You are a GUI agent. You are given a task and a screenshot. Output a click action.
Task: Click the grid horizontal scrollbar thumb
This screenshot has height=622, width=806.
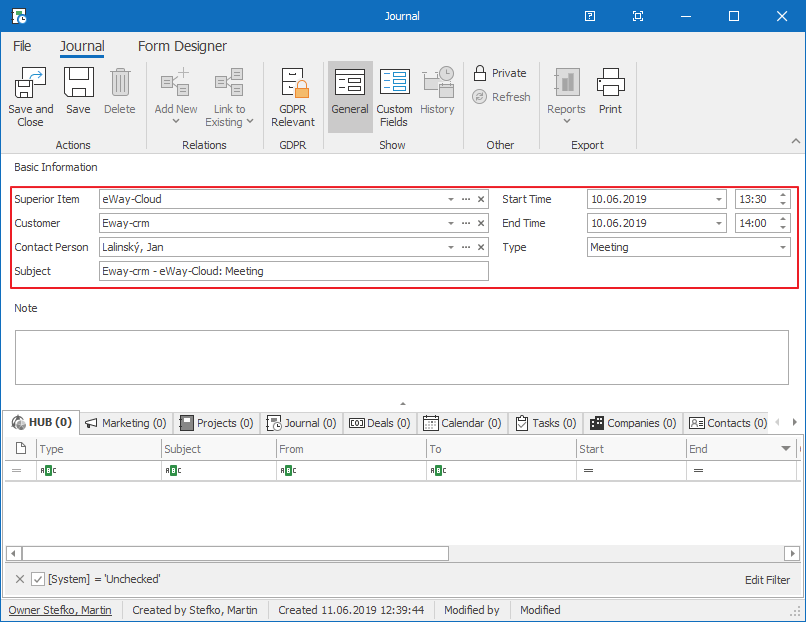point(235,554)
